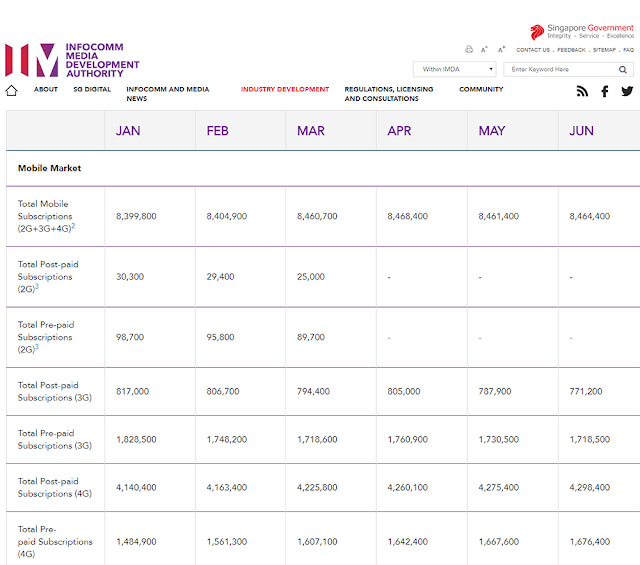Increase text size with A+ icon

click(x=502, y=49)
